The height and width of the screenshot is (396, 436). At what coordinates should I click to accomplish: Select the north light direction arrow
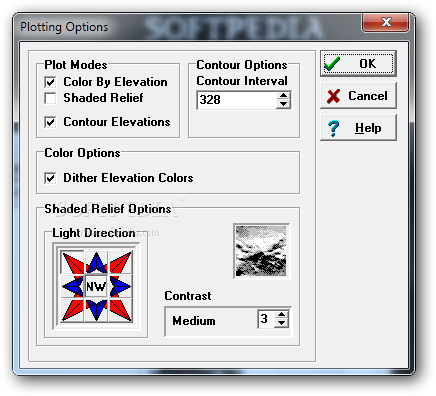(x=96, y=263)
